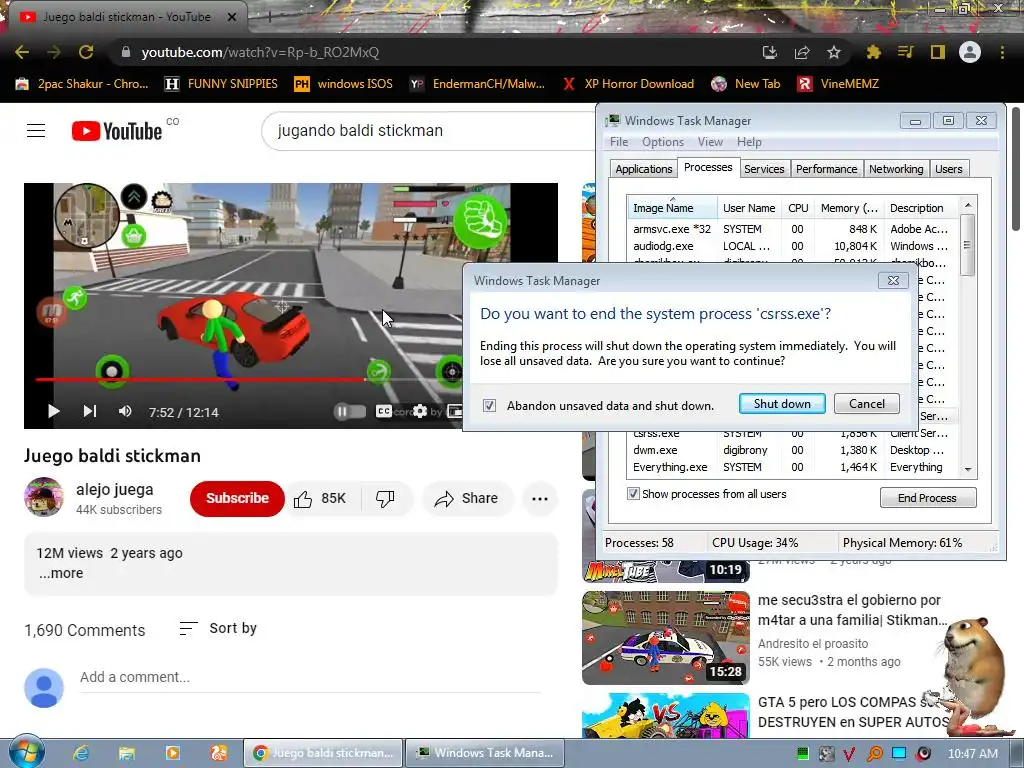Launch Internet Explorer from the taskbar
Viewport: 1024px width, 768px height.
coord(81,753)
